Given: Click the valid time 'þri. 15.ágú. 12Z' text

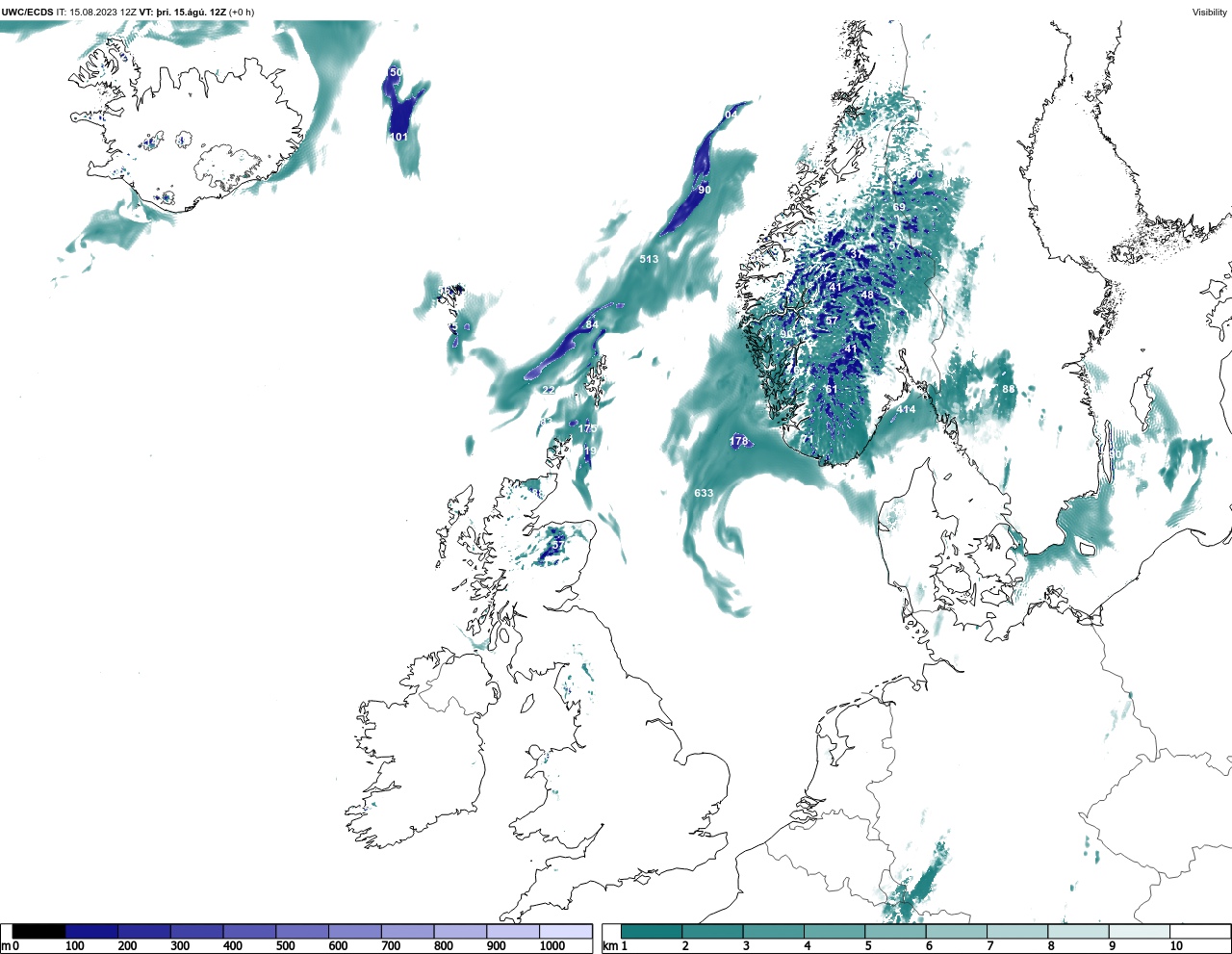Looking at the screenshot, I should tap(191, 13).
